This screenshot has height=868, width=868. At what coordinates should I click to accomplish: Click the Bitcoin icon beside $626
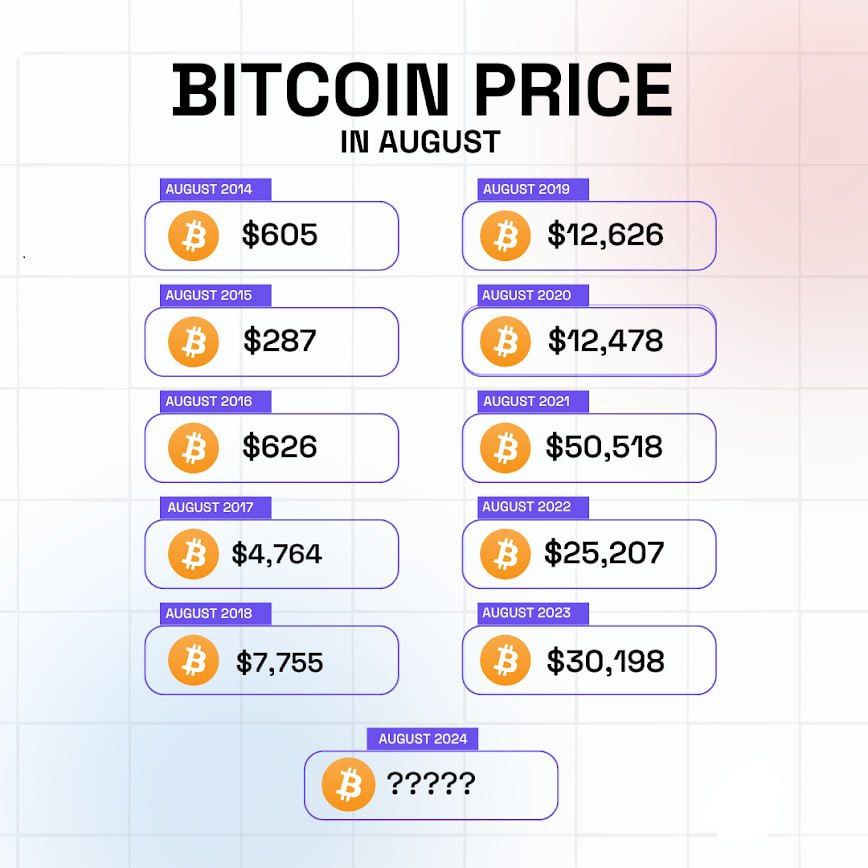pyautogui.click(x=193, y=448)
